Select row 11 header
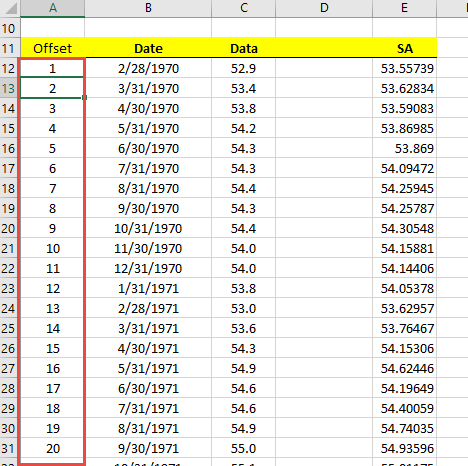468x466 pixels. click(10, 48)
